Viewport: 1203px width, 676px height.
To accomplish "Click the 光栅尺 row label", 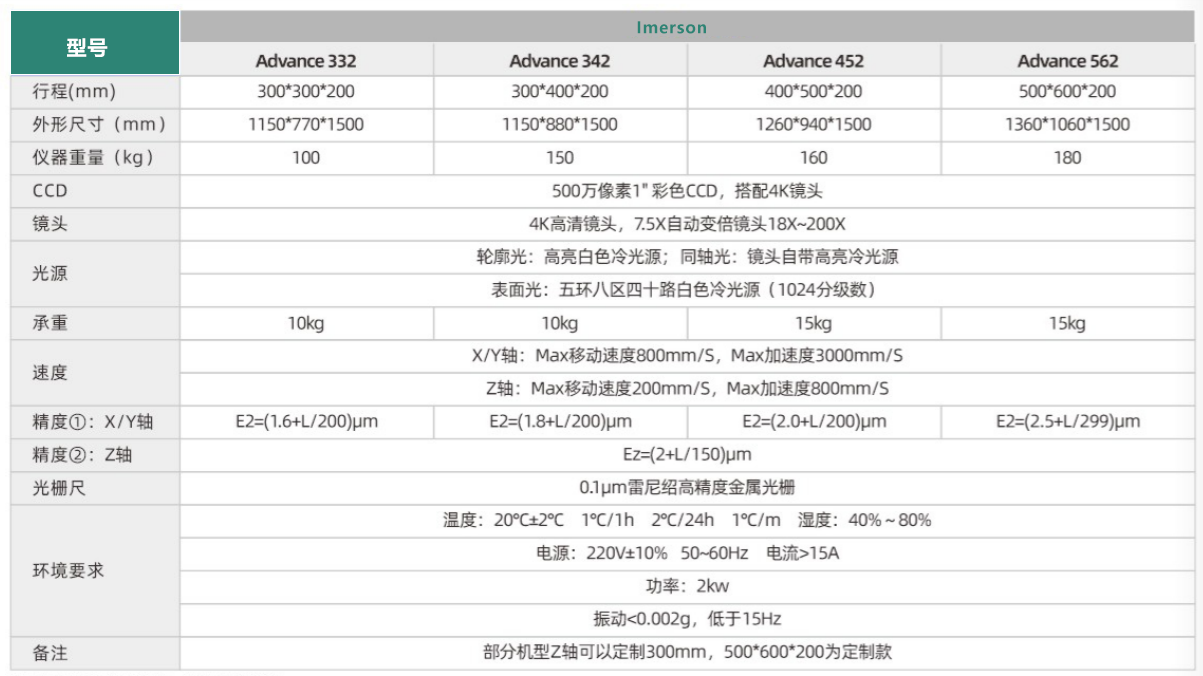I will click(59, 488).
